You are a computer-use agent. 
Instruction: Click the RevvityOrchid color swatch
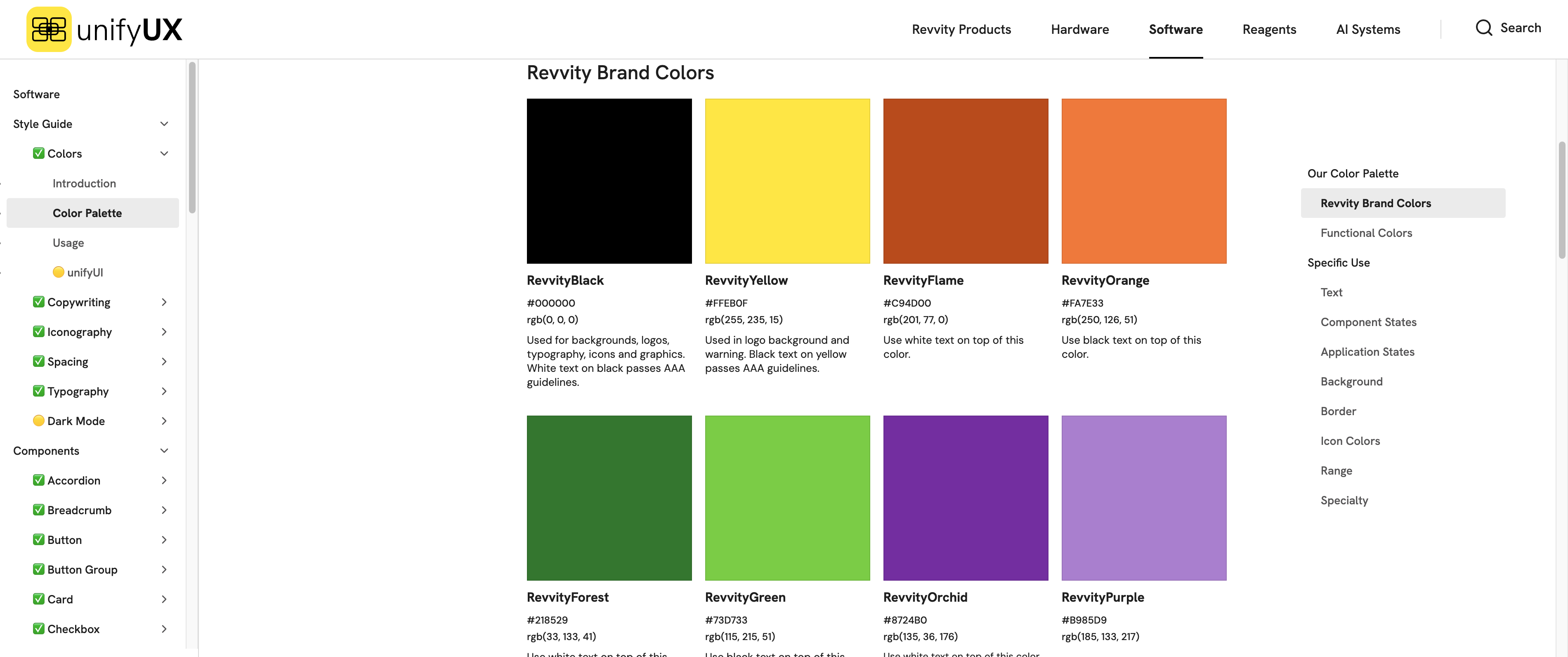(x=966, y=498)
